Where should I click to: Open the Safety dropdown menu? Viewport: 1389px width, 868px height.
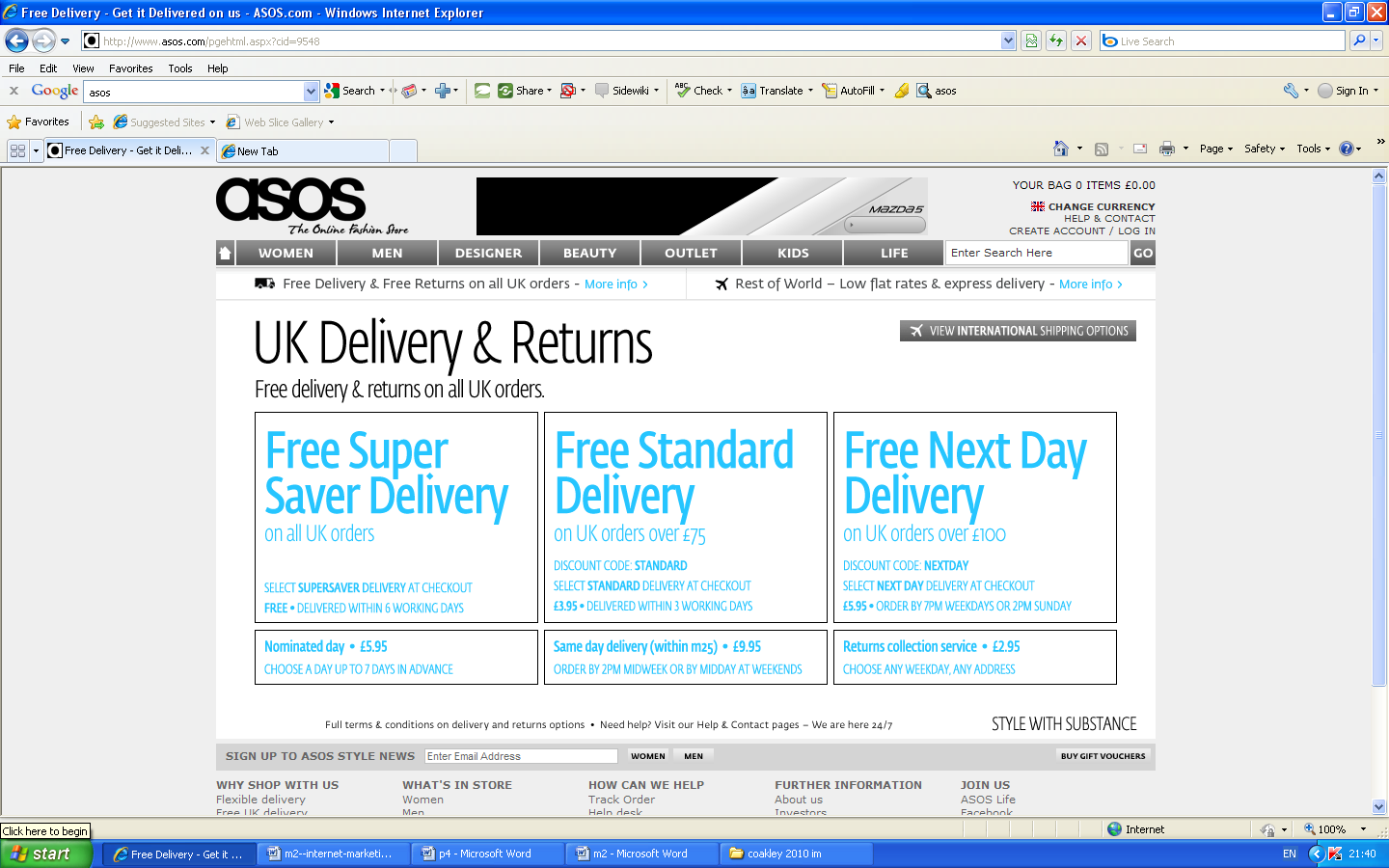[x=1265, y=149]
